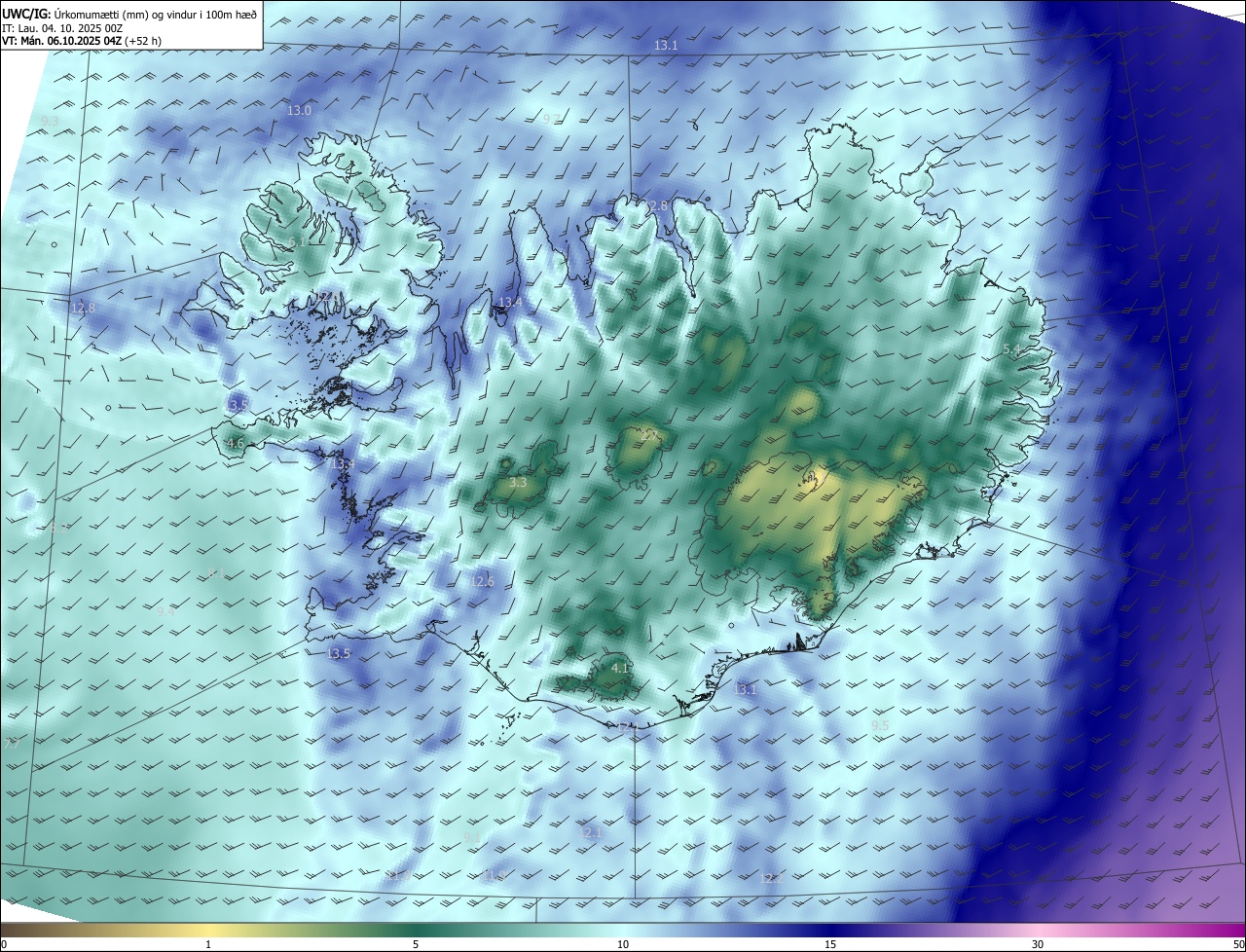Click the 9.1 value label
The image size is (1246, 952).
[472, 837]
